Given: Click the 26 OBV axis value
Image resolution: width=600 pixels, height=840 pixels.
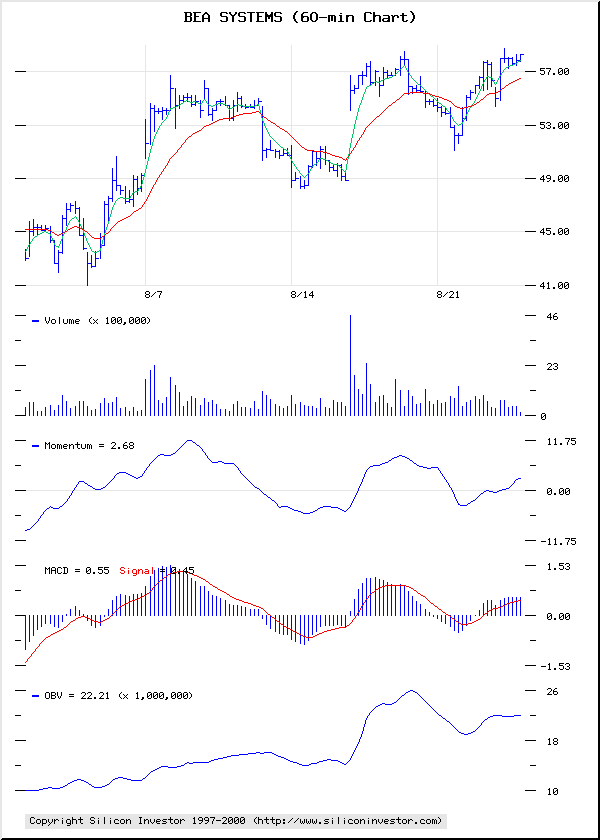Looking at the screenshot, I should click(x=552, y=692).
